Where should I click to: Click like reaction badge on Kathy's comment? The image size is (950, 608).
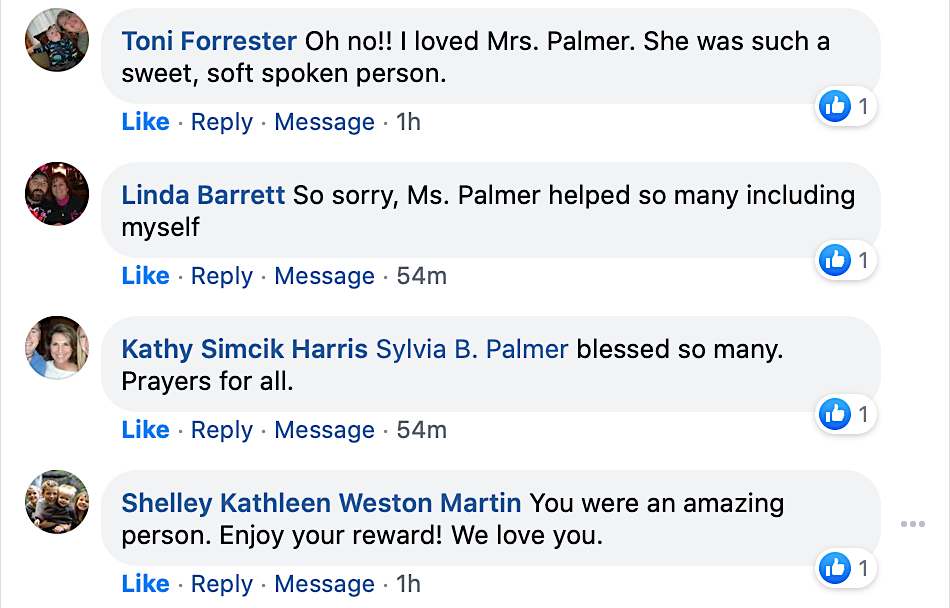[x=834, y=414]
